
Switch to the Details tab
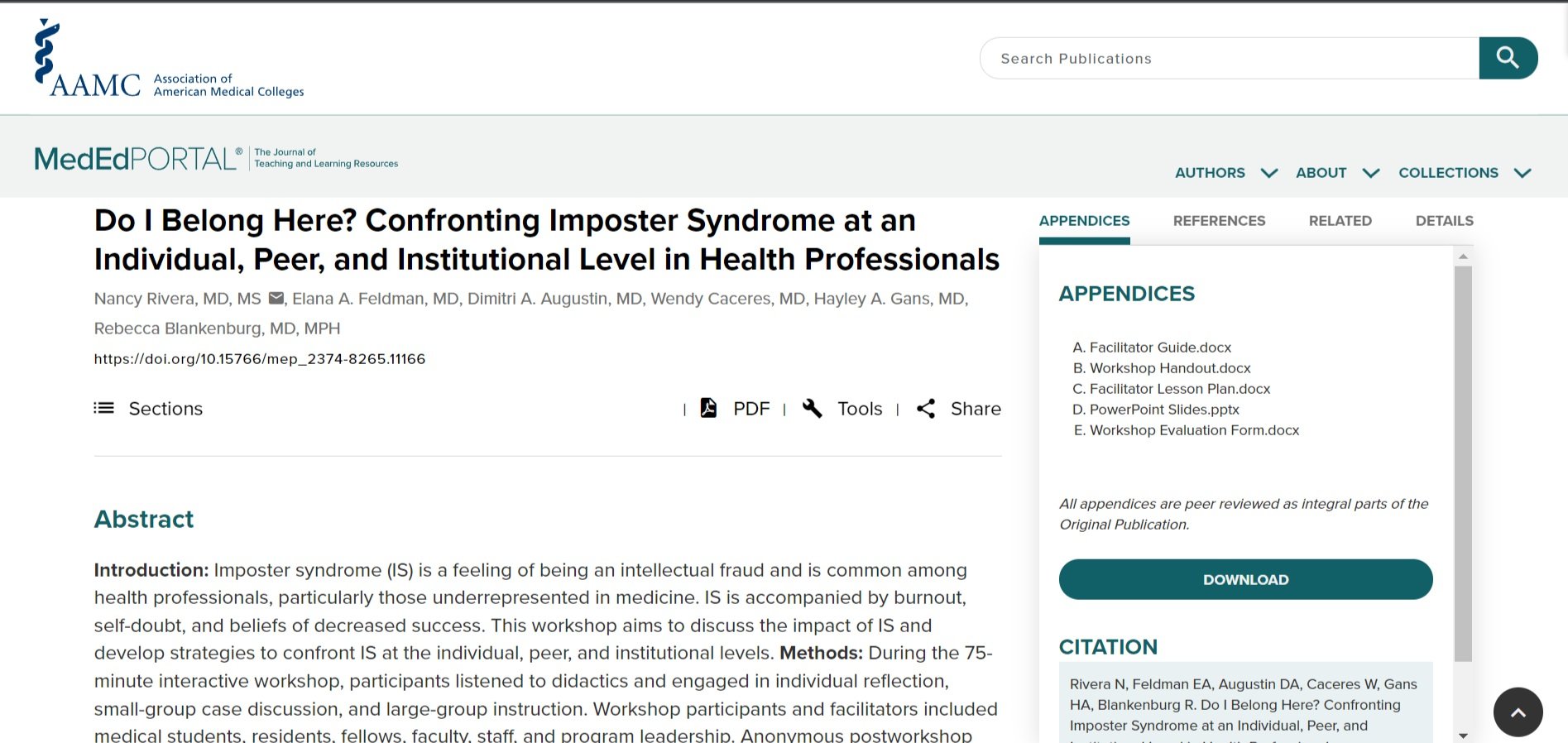[x=1444, y=221]
